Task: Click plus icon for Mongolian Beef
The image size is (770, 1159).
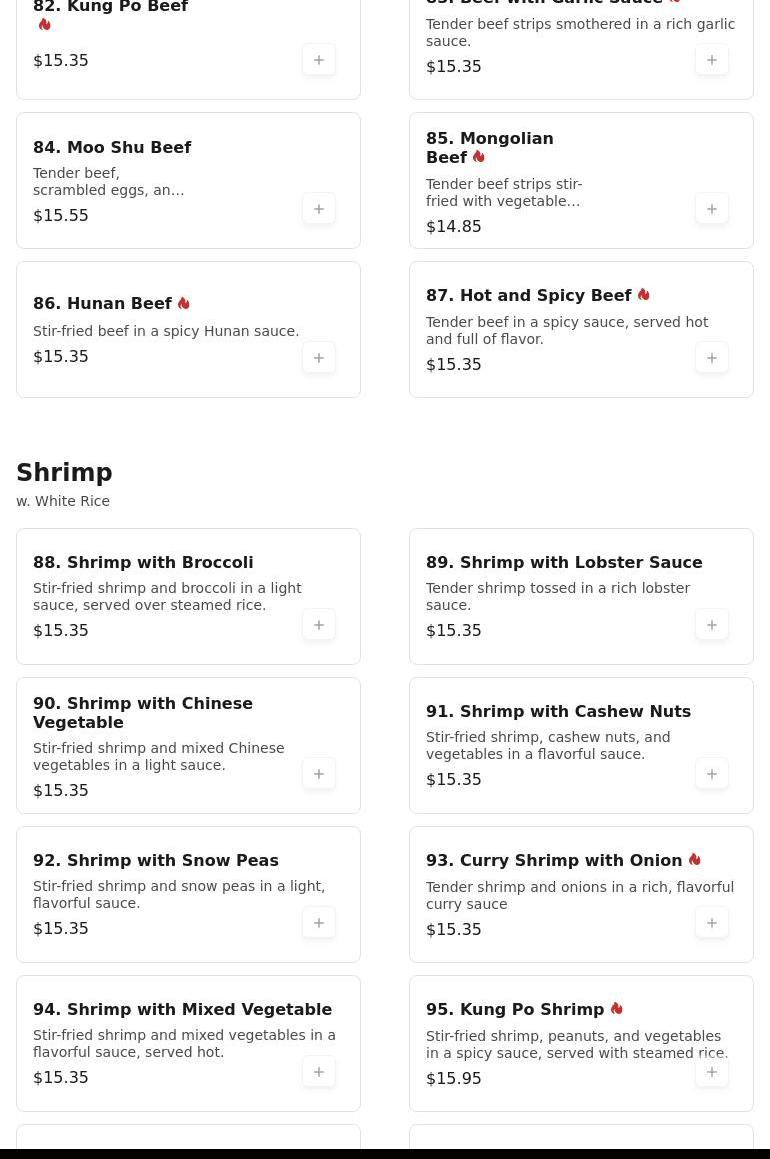Action: [712, 209]
